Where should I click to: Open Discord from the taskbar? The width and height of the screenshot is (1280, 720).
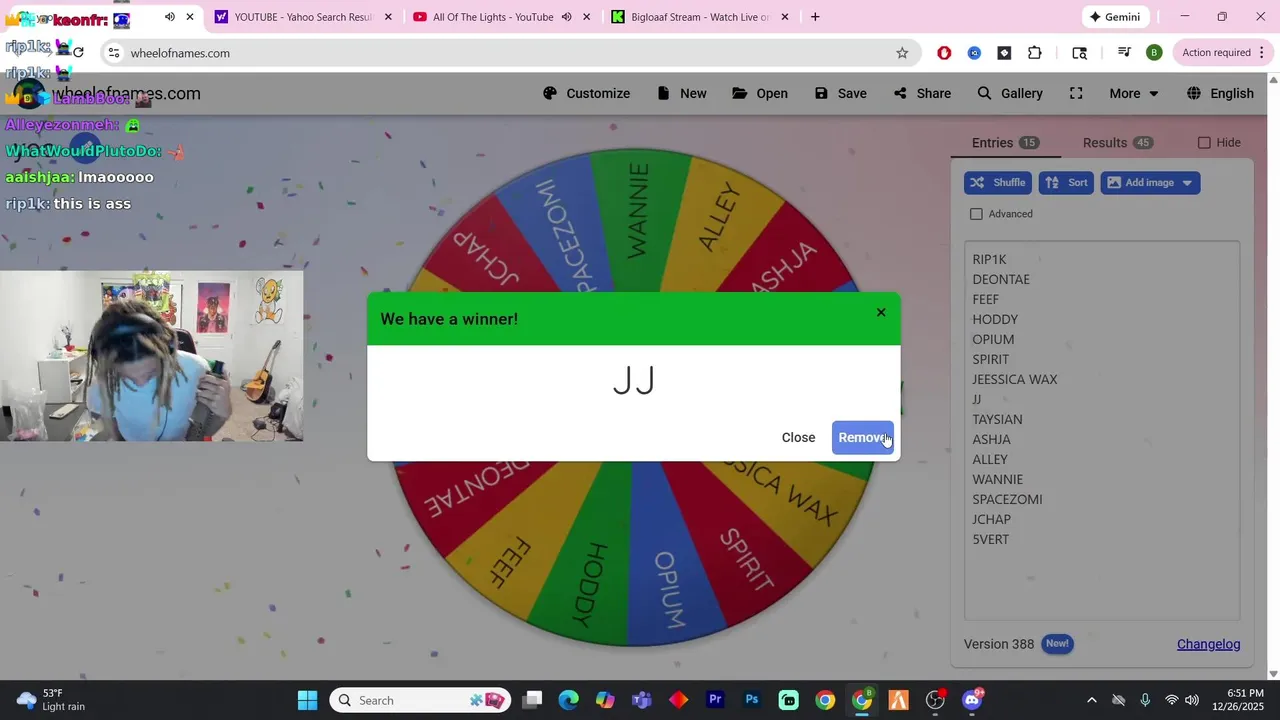pos(972,700)
